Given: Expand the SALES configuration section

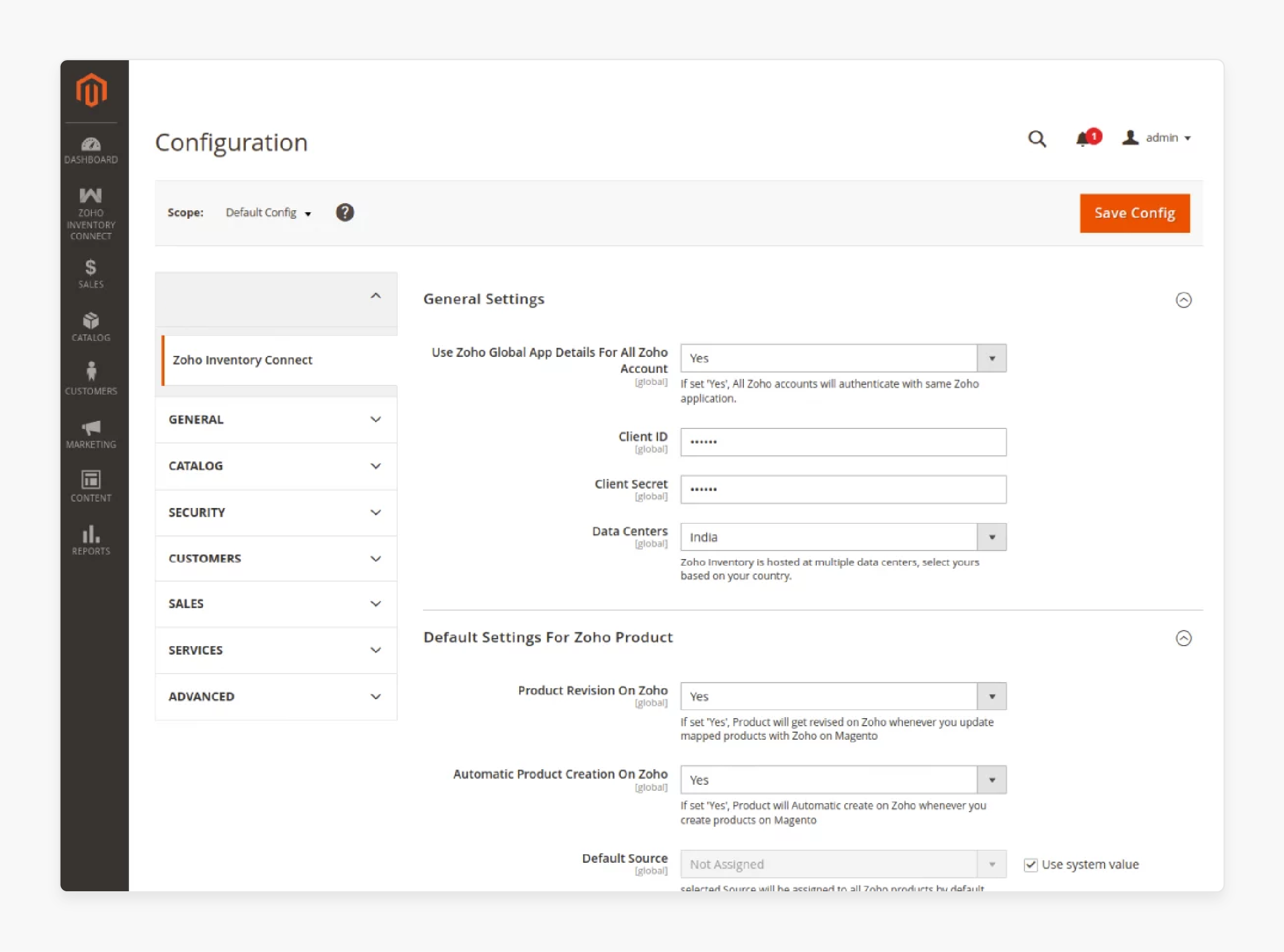Looking at the screenshot, I should click(x=276, y=603).
